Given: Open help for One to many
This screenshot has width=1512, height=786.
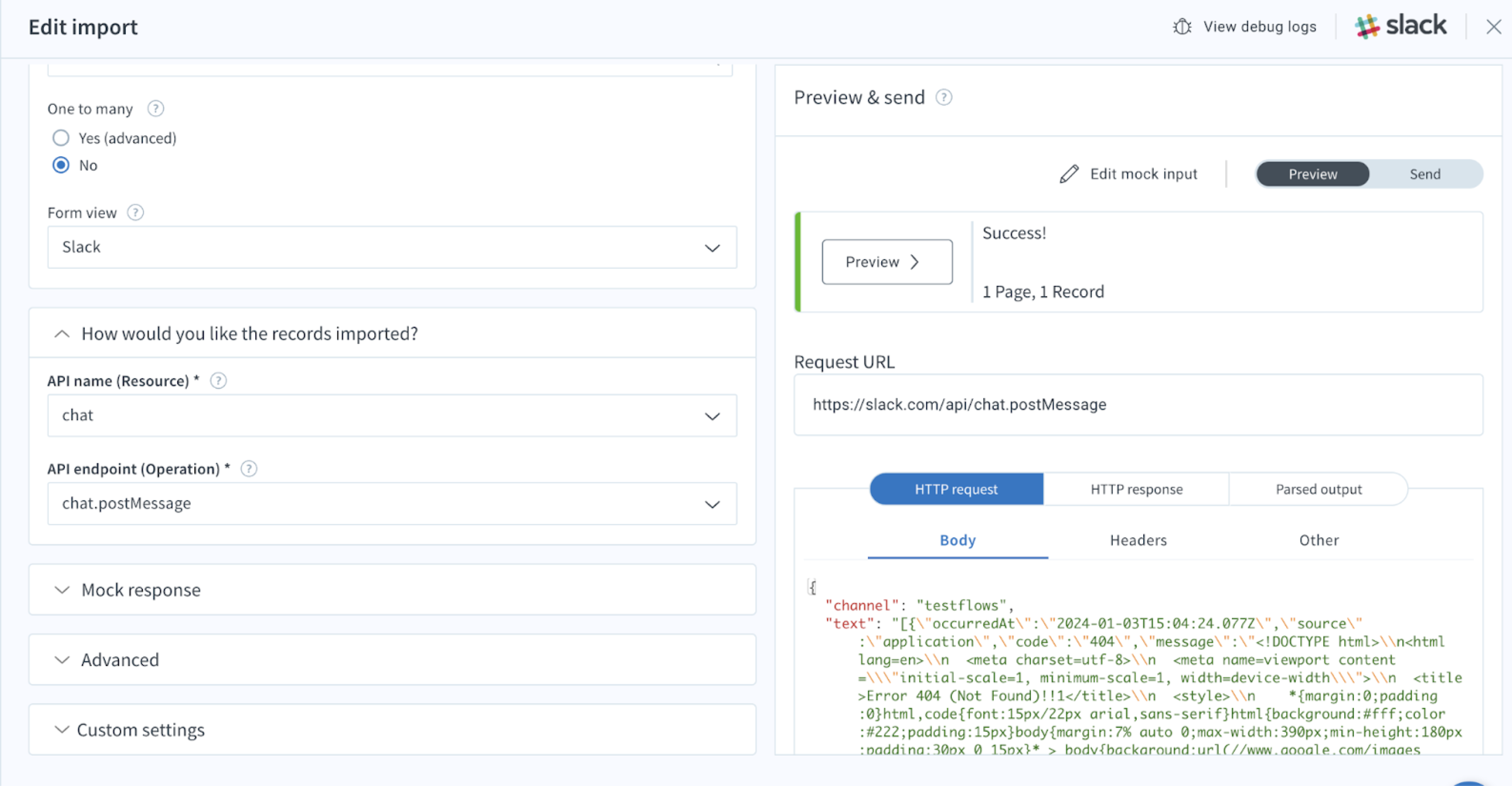Looking at the screenshot, I should pyautogui.click(x=156, y=109).
